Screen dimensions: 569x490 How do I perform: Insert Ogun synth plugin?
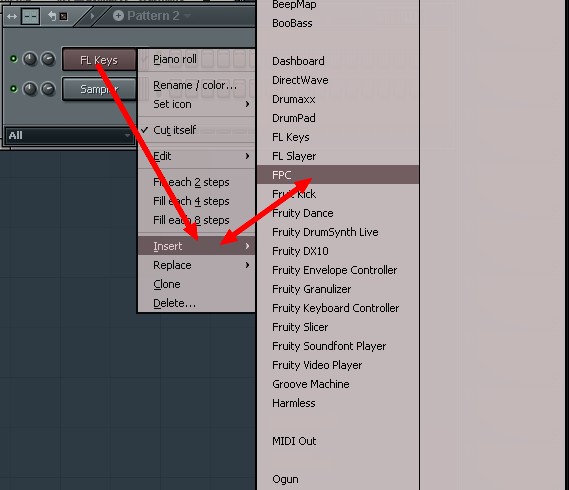coord(338,479)
